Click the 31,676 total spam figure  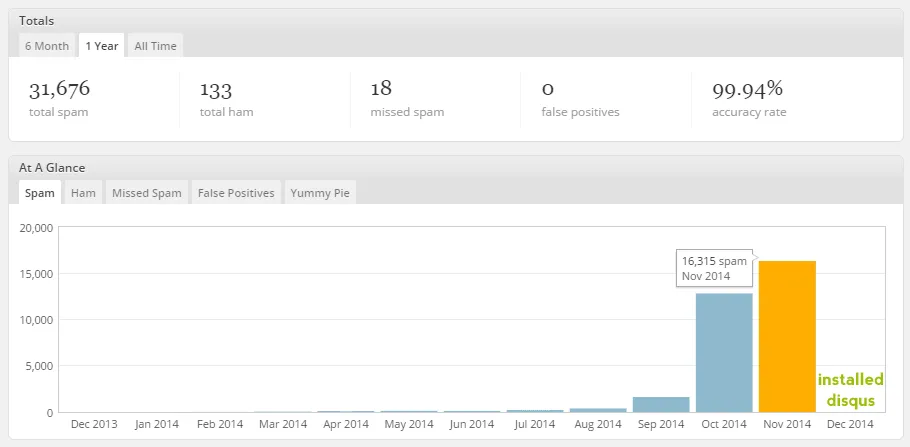(60, 89)
